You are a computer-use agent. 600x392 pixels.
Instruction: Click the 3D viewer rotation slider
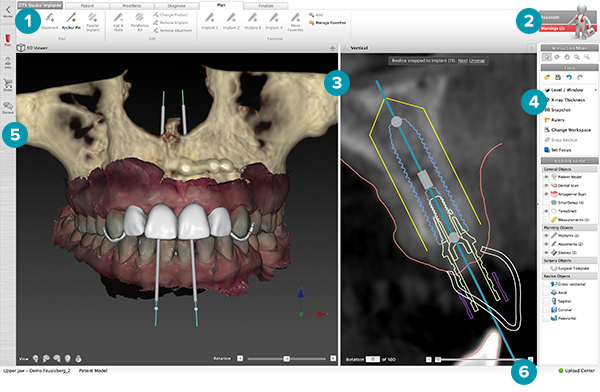(287, 359)
